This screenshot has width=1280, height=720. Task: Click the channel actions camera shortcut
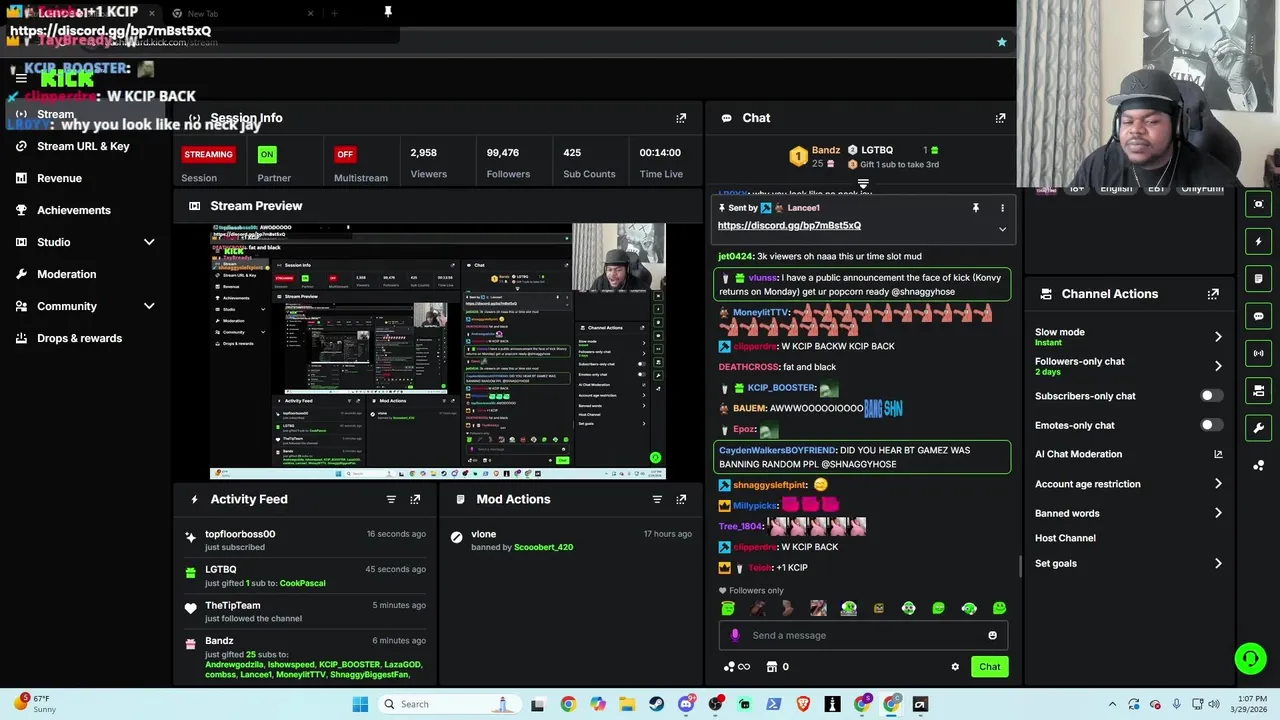click(x=1258, y=390)
